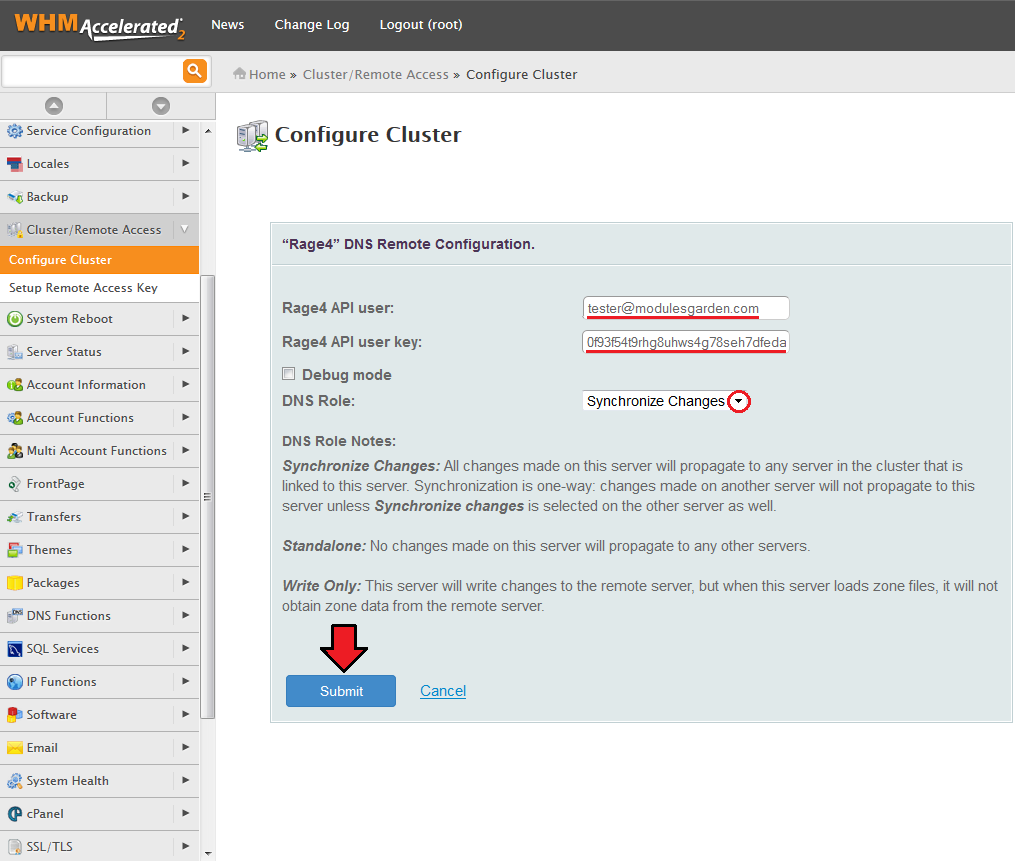Select Configure Cluster in the sidebar
Viewport: 1015px width, 861px height.
click(x=100, y=260)
